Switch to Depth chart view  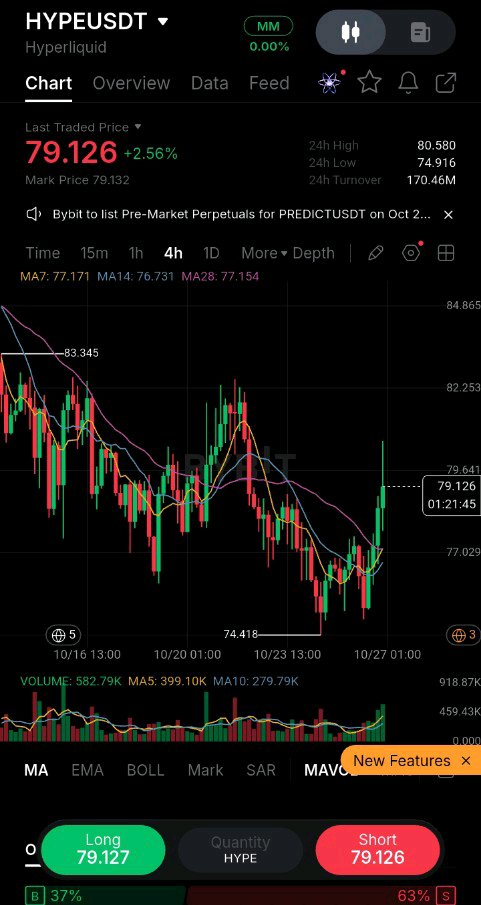point(314,253)
